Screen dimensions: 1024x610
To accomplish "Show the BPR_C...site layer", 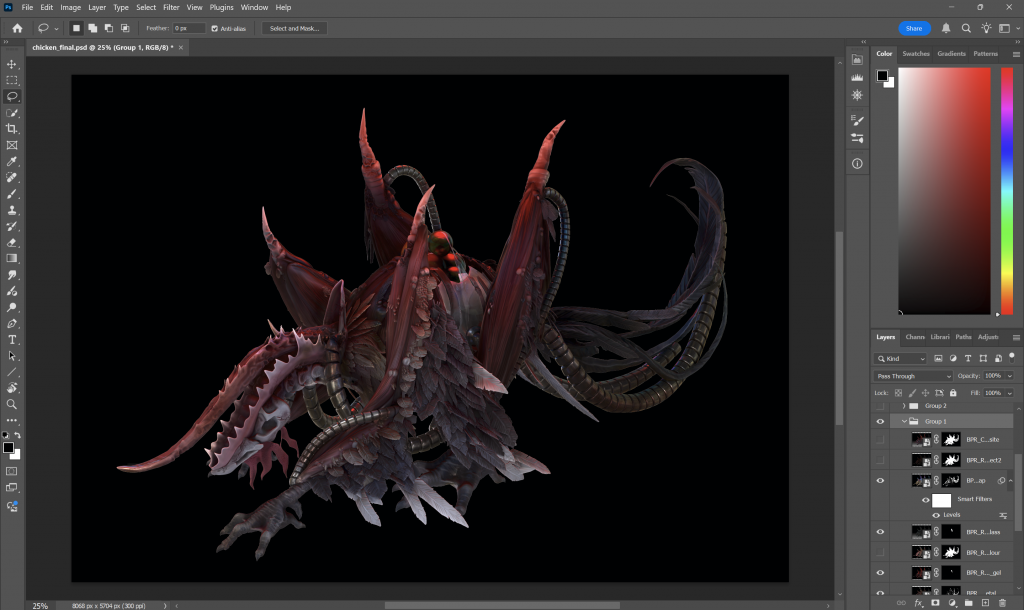I will pos(880,440).
